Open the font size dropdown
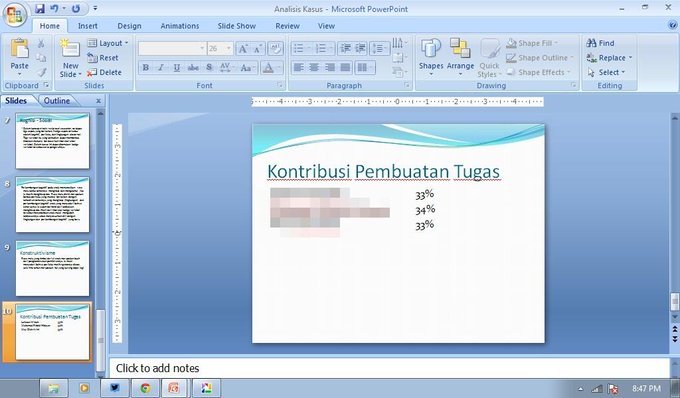 click(x=229, y=49)
